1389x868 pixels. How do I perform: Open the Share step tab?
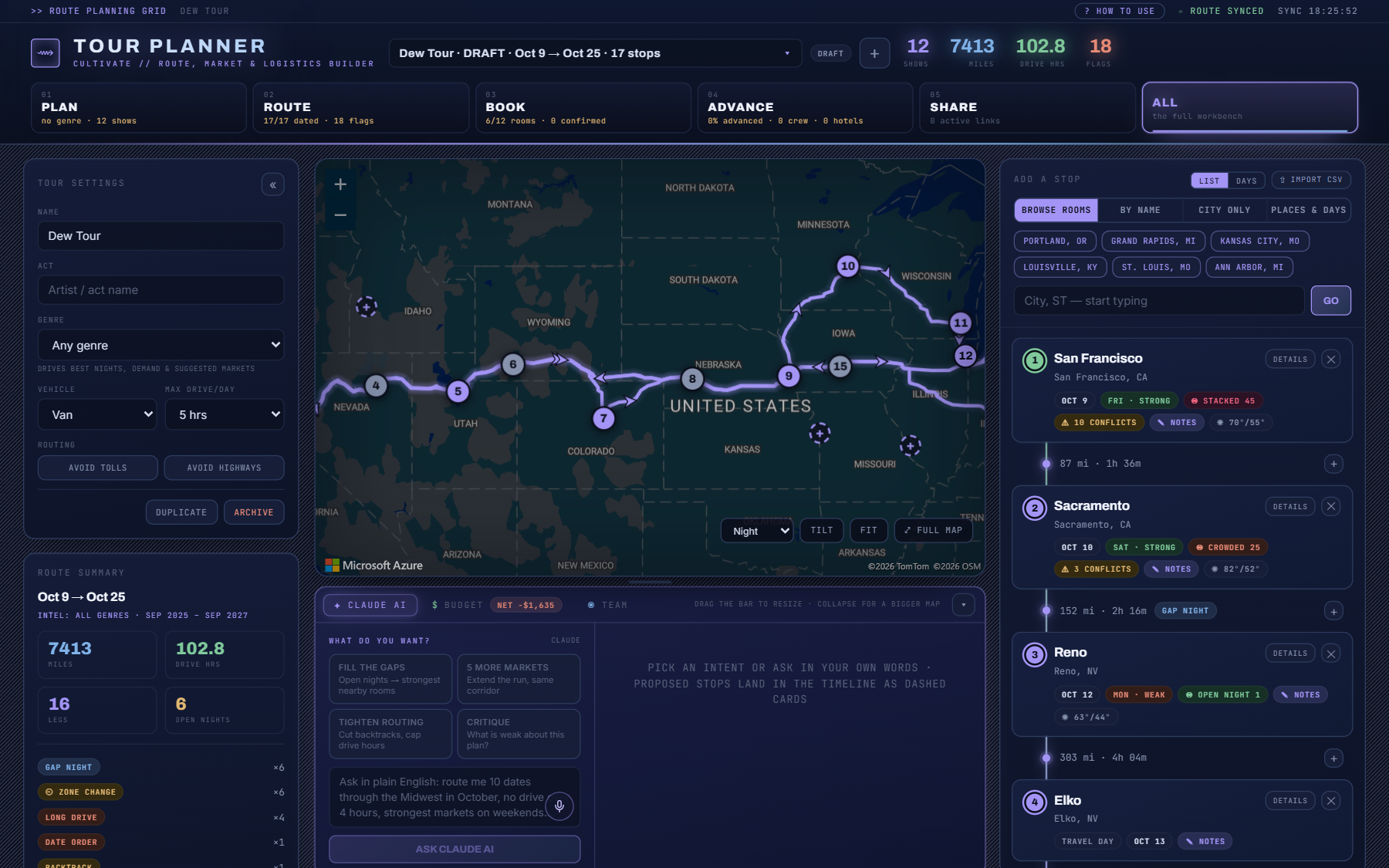point(1028,108)
